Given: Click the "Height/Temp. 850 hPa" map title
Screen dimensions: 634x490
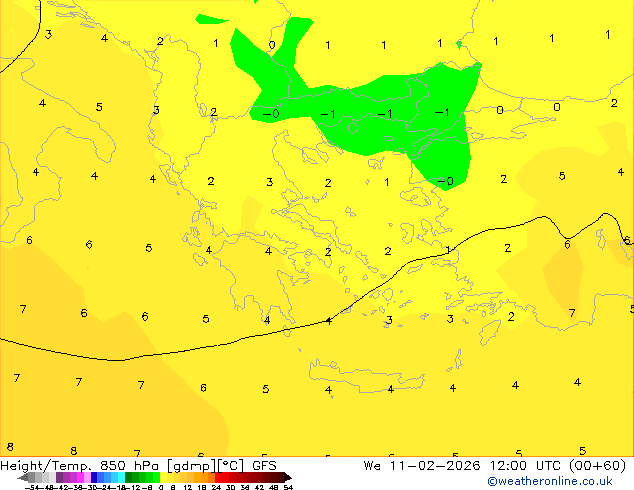Looking at the screenshot, I should point(82,466).
